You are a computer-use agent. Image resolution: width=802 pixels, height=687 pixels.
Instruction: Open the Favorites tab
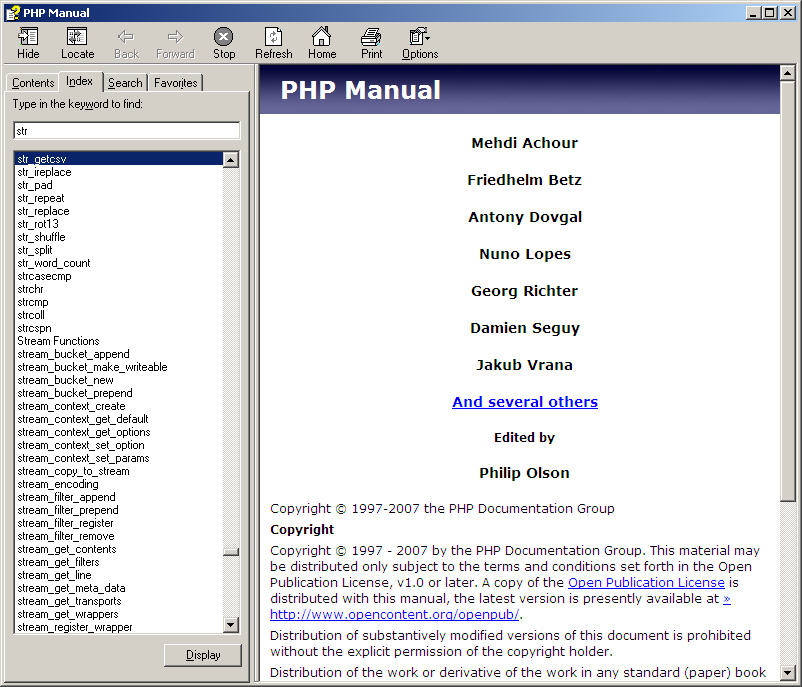(x=175, y=83)
